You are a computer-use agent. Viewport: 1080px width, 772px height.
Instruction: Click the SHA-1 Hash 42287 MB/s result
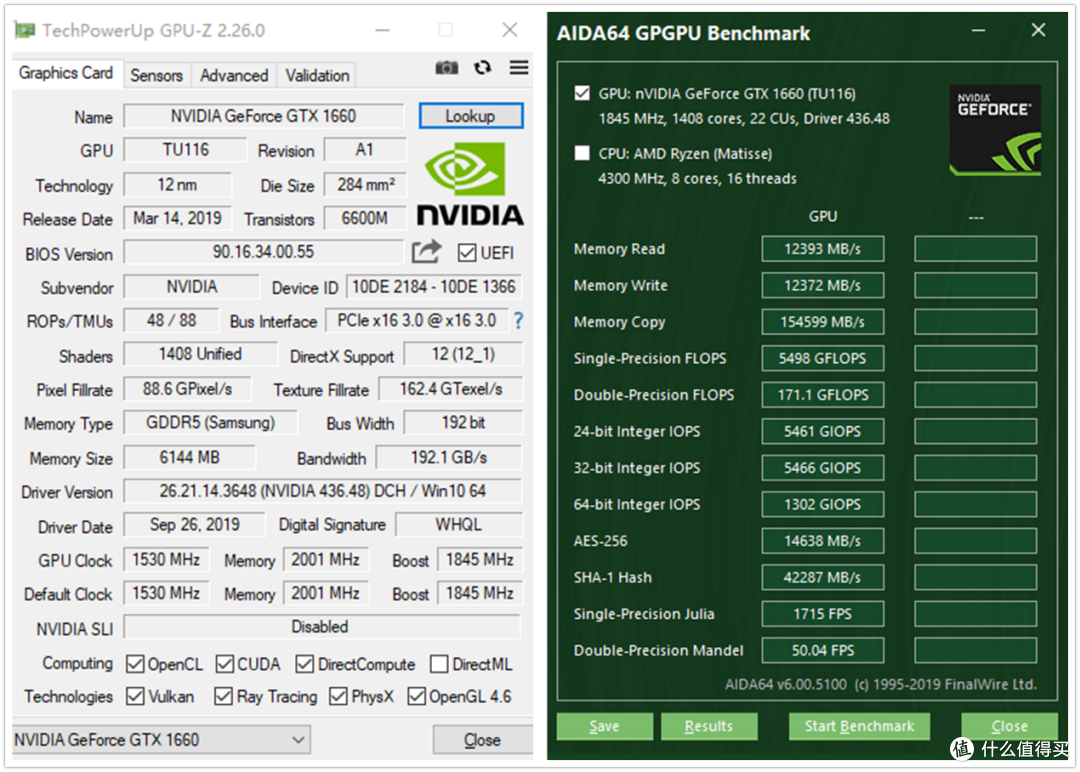point(822,577)
